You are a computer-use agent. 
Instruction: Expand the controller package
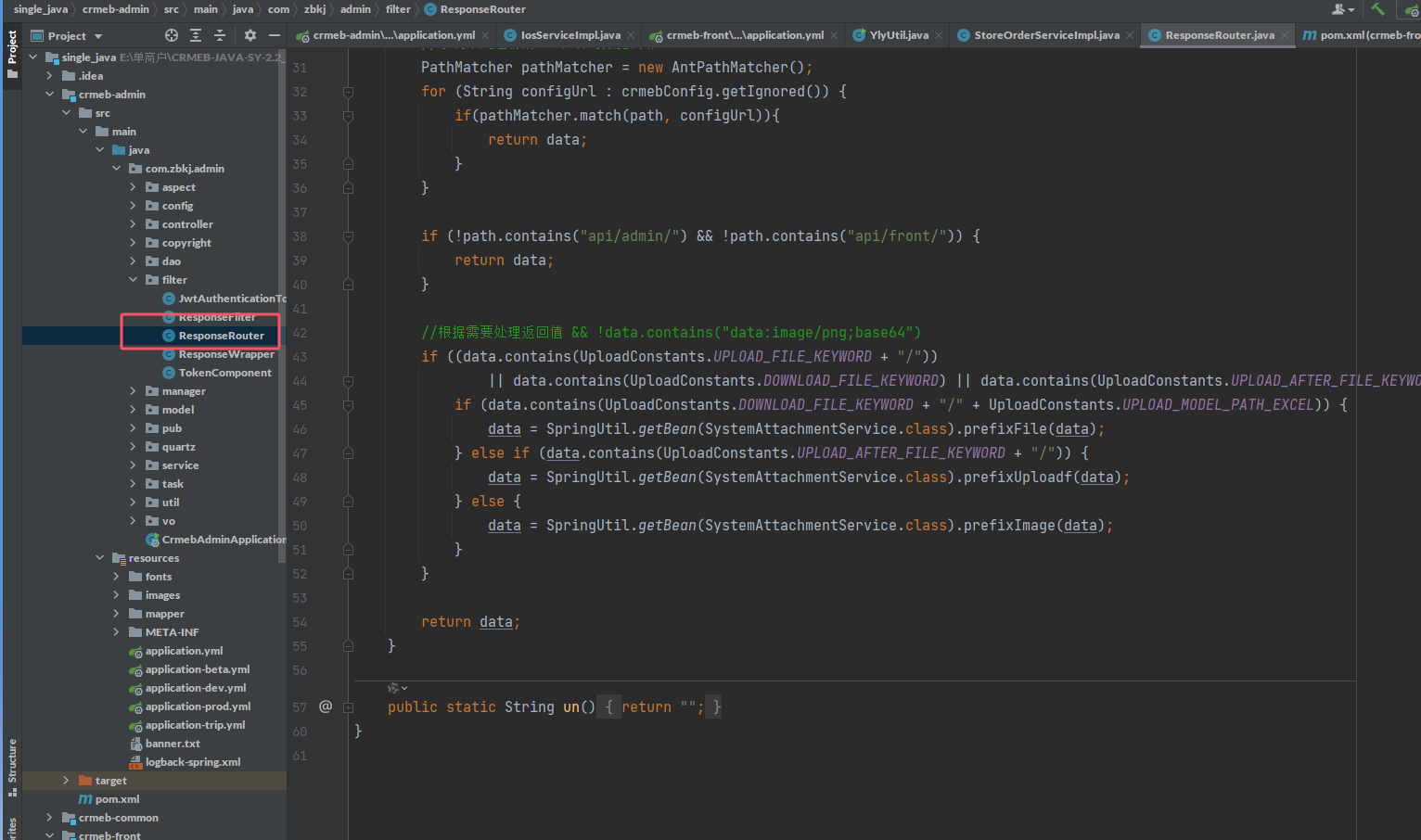(x=133, y=224)
